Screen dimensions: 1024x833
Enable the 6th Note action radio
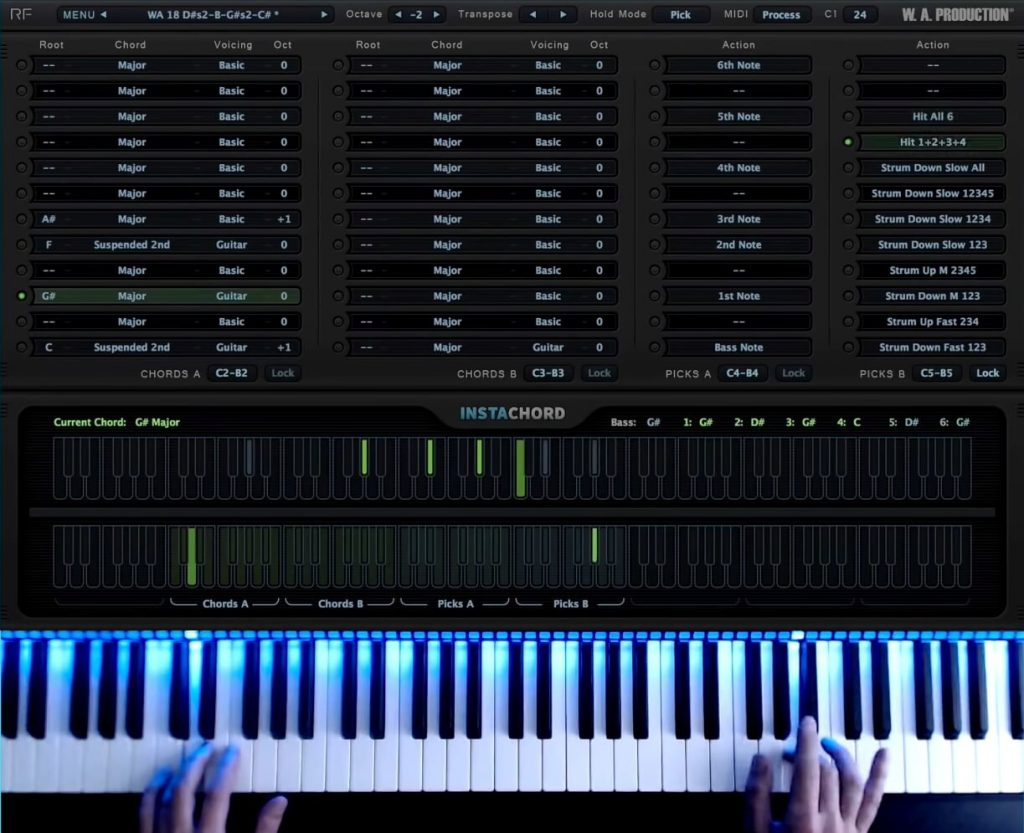[x=654, y=65]
